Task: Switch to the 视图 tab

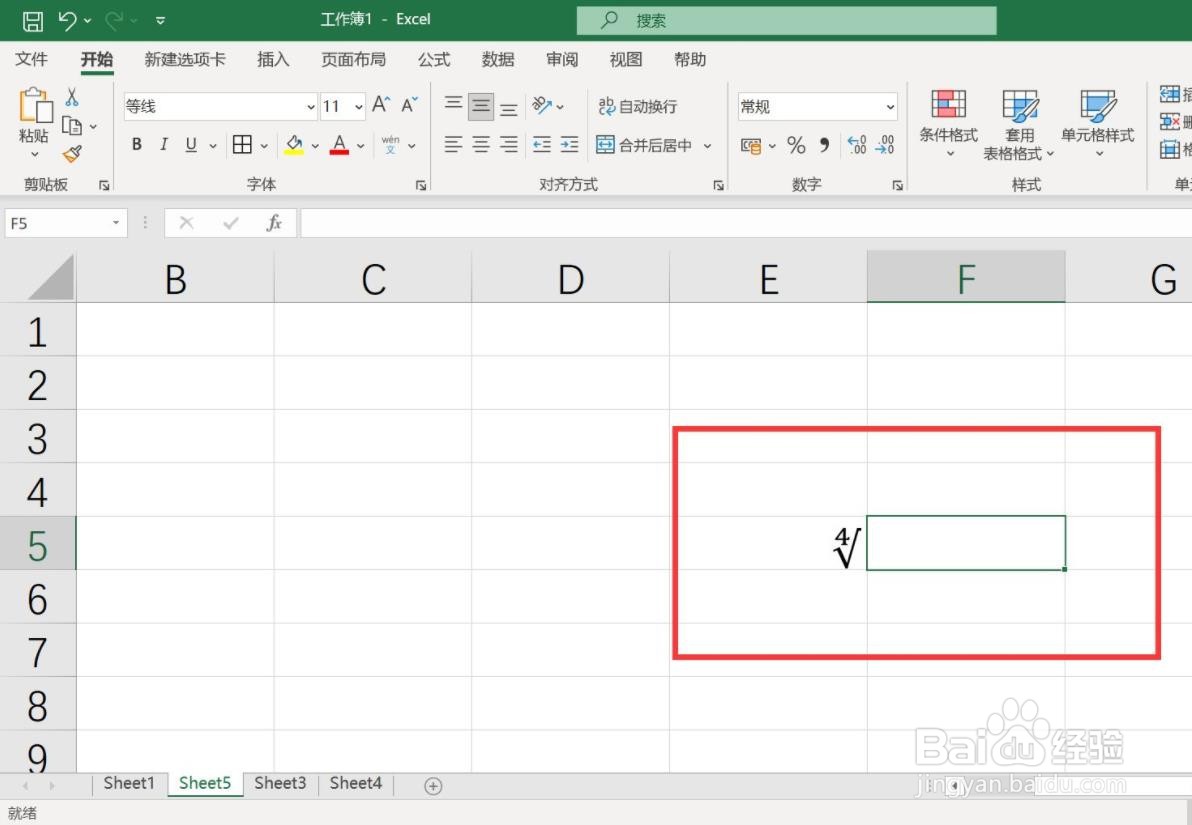Action: click(x=626, y=59)
